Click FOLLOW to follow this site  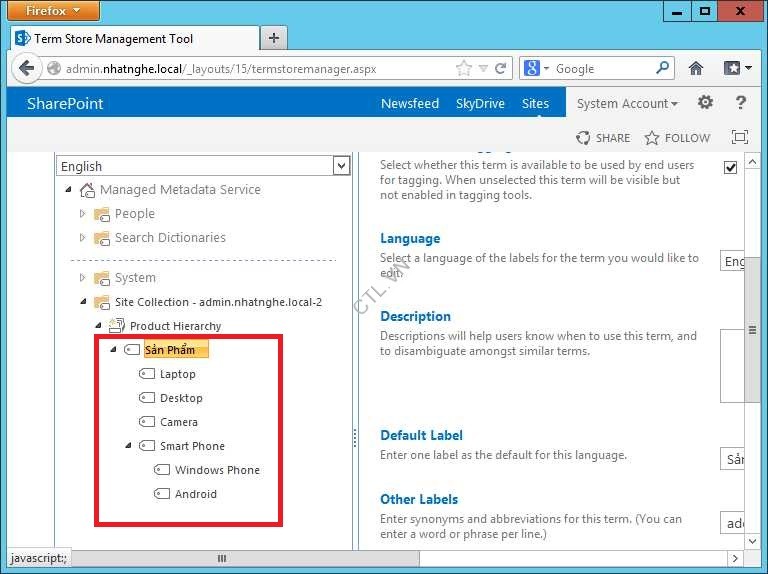[677, 138]
